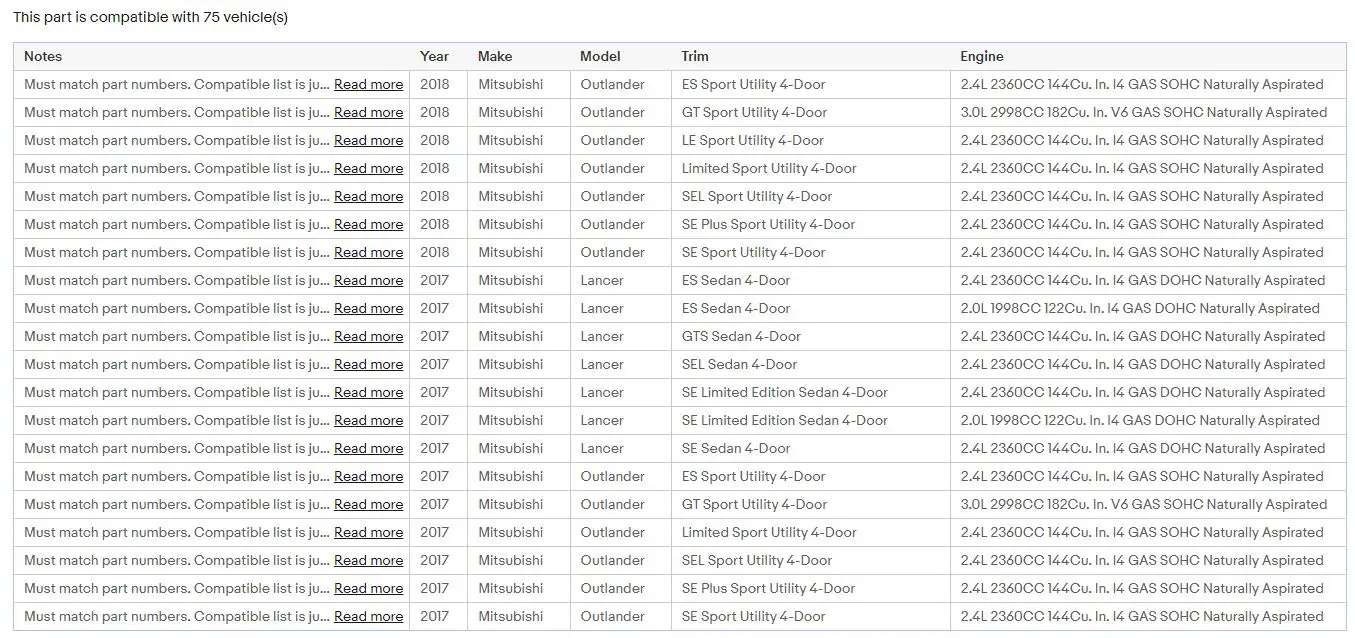Screen dimensions: 1355x638
Task: Click Read more in Lancer SE Sedan row
Action: pyautogui.click(x=368, y=449)
